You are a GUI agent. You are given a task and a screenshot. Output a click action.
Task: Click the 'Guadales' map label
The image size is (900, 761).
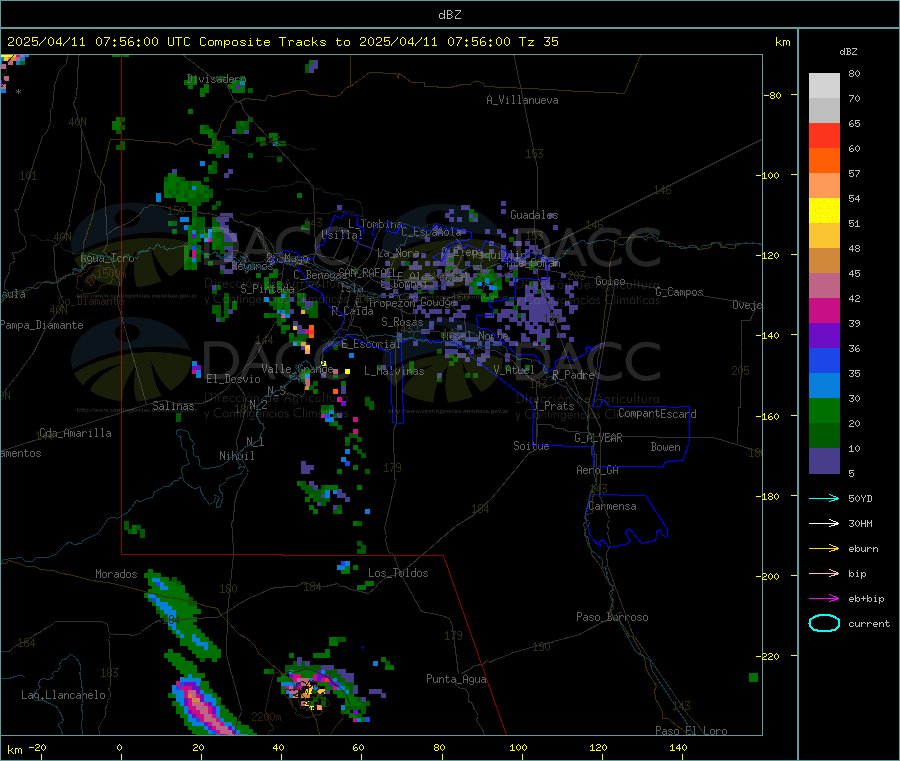point(534,215)
